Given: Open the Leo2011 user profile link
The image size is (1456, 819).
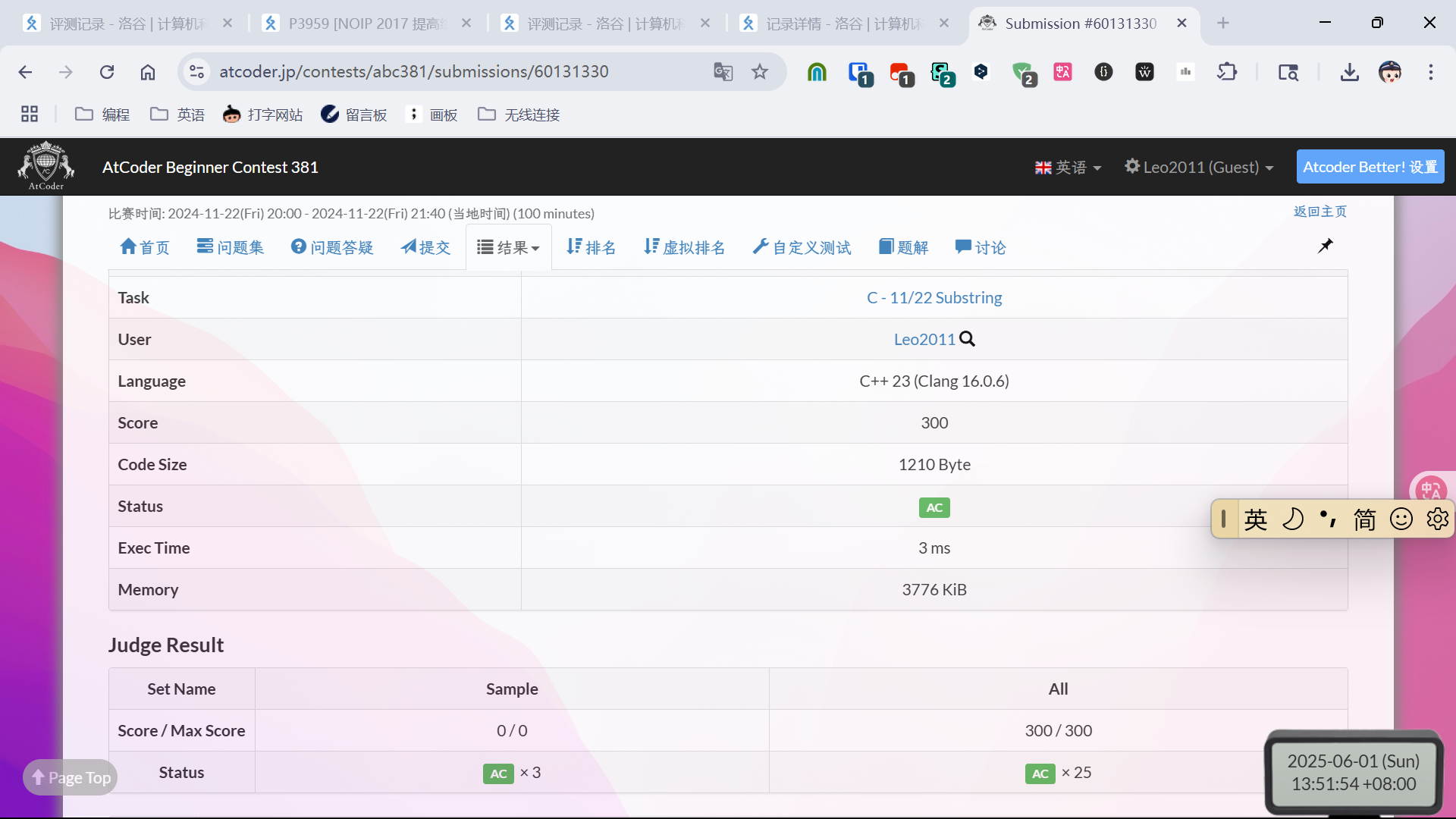Looking at the screenshot, I should tap(924, 339).
